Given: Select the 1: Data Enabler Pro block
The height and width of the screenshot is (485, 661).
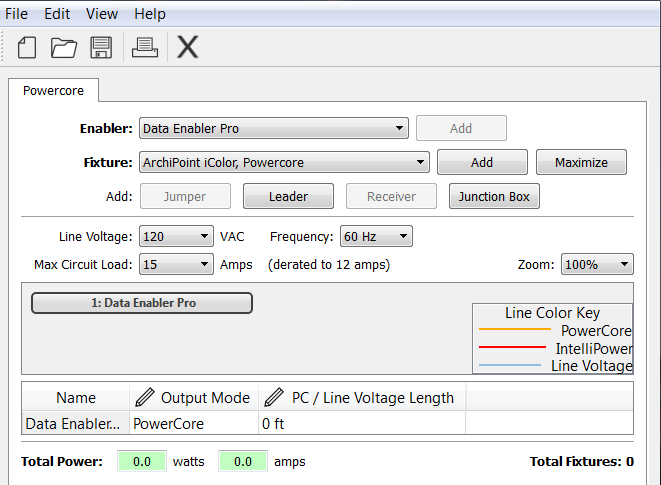Looking at the screenshot, I should point(142,303).
